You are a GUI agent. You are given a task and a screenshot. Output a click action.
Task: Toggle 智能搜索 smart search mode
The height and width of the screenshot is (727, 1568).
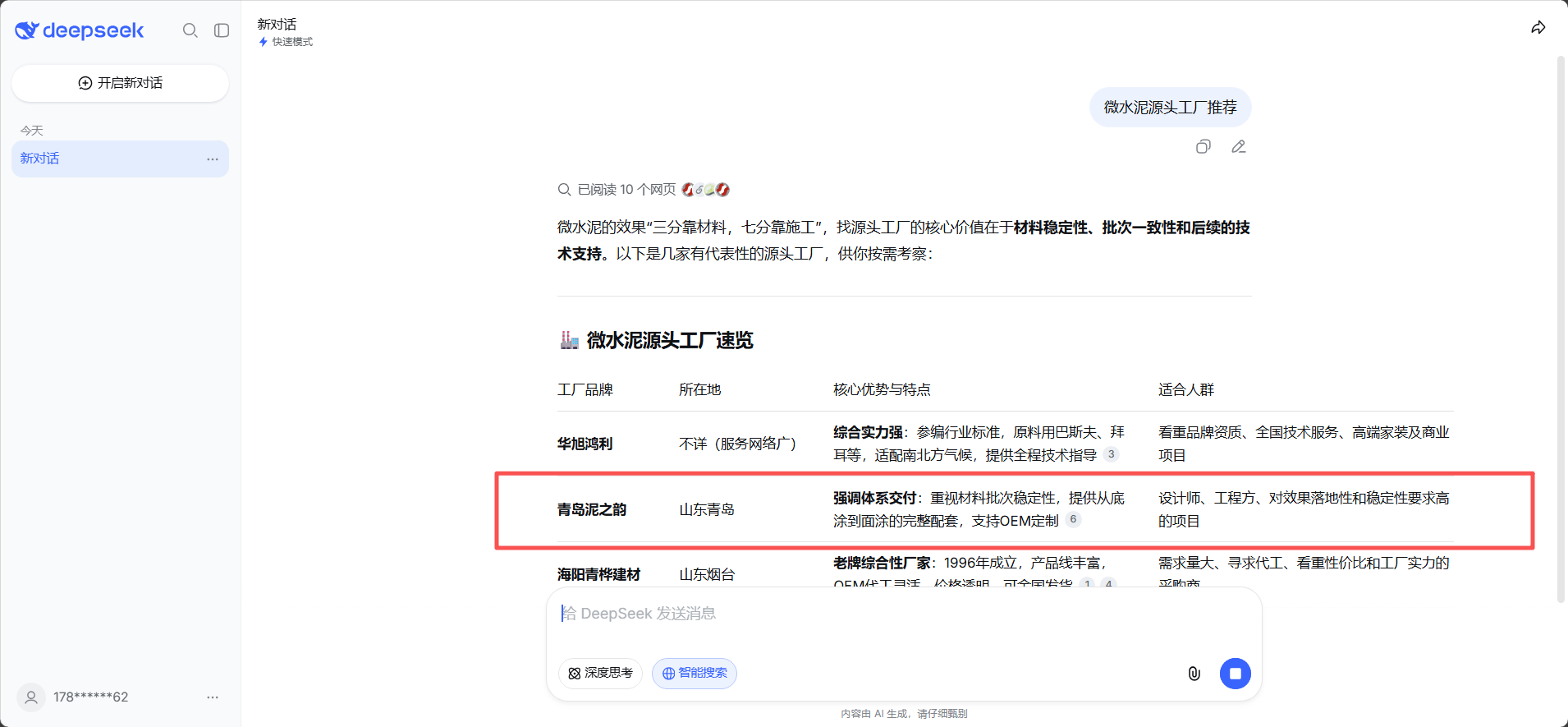(695, 674)
